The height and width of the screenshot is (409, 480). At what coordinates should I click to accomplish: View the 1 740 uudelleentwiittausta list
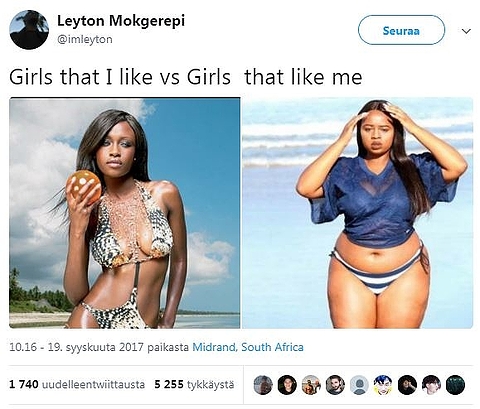click(77, 384)
